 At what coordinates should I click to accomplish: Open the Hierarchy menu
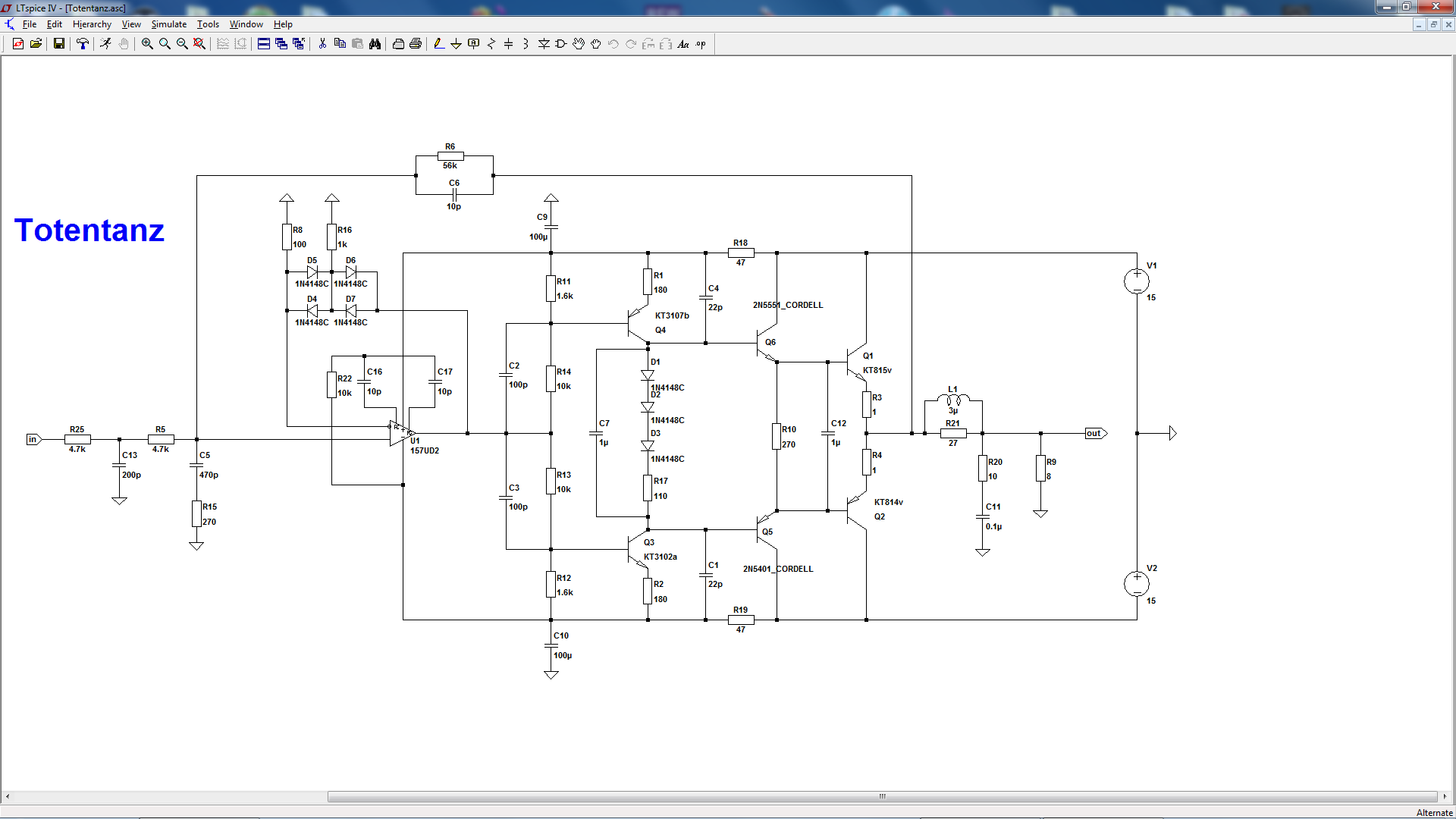pyautogui.click(x=92, y=24)
